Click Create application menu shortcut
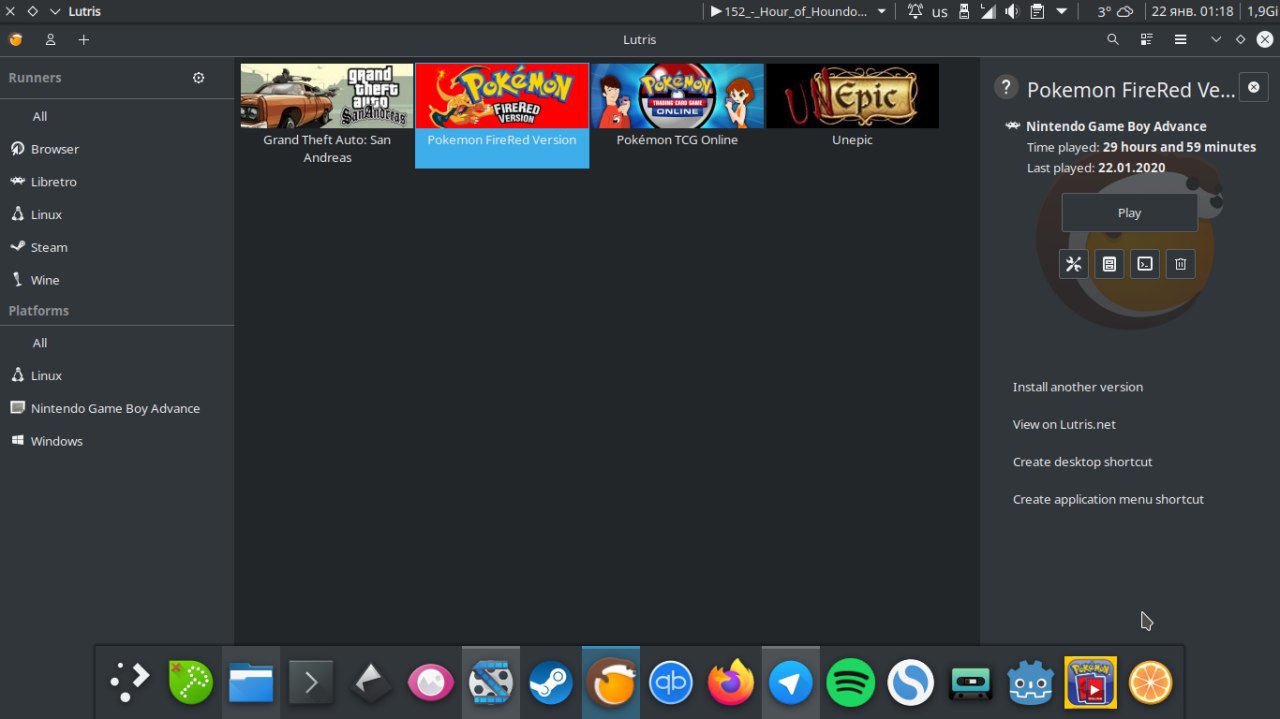This screenshot has width=1280, height=719. pyautogui.click(x=1108, y=499)
